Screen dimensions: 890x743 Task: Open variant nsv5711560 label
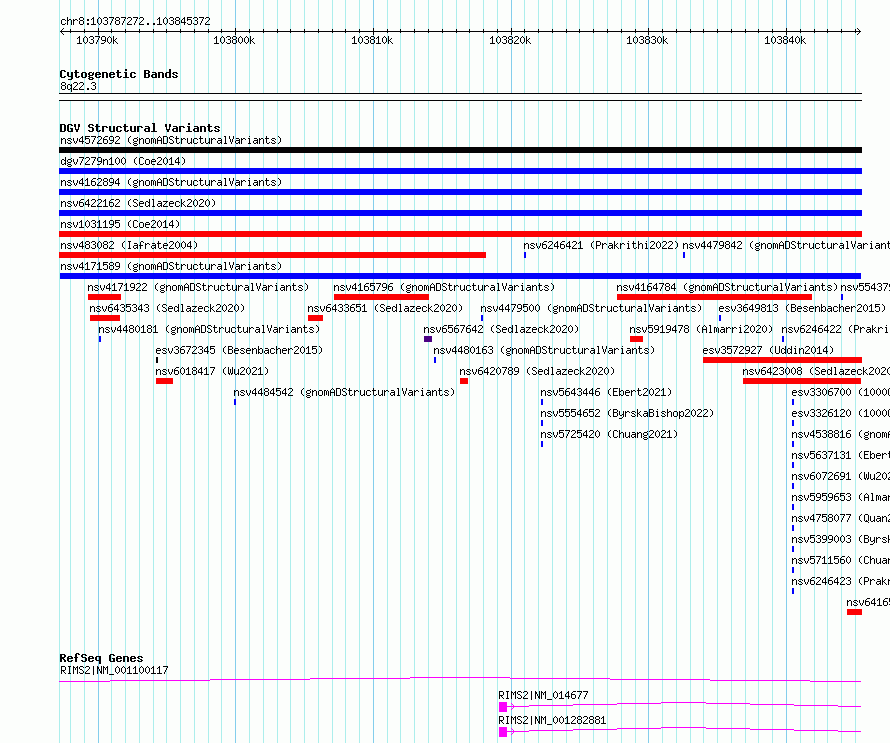[x=840, y=560]
